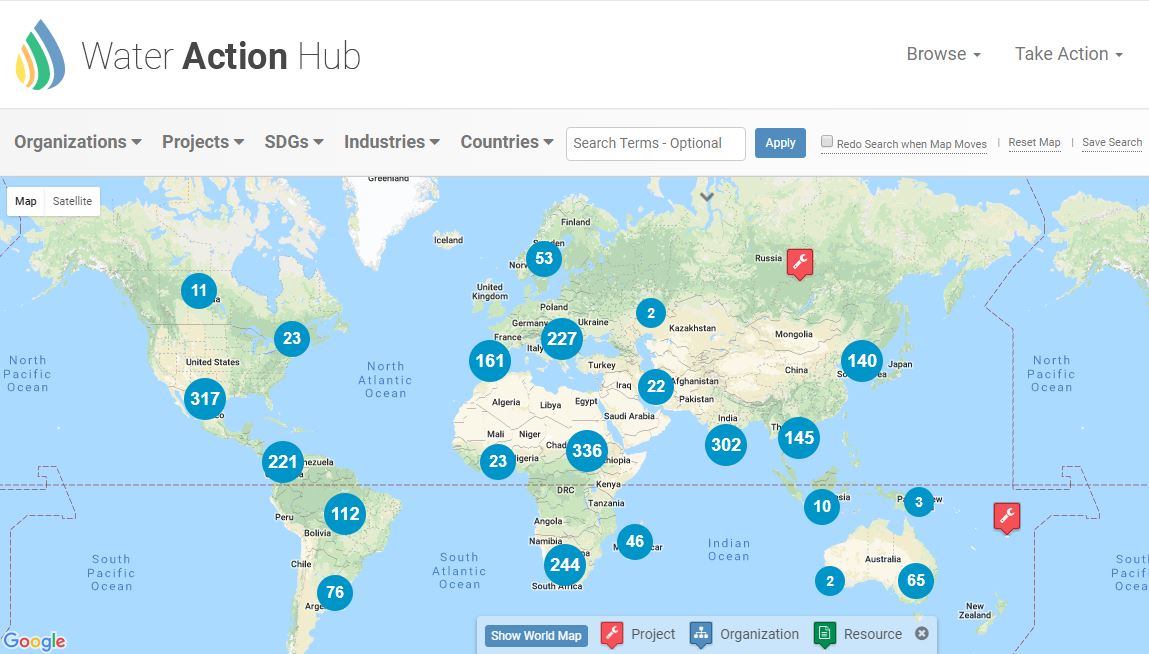Click the cluster marker labeled 23 in West Africa
Viewport: 1149px width, 654px height.
(x=498, y=461)
